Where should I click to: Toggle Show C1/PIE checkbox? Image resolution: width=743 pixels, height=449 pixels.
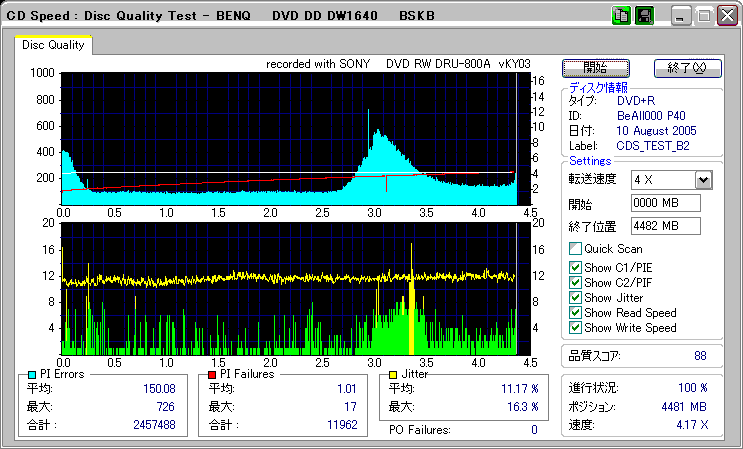point(575,267)
